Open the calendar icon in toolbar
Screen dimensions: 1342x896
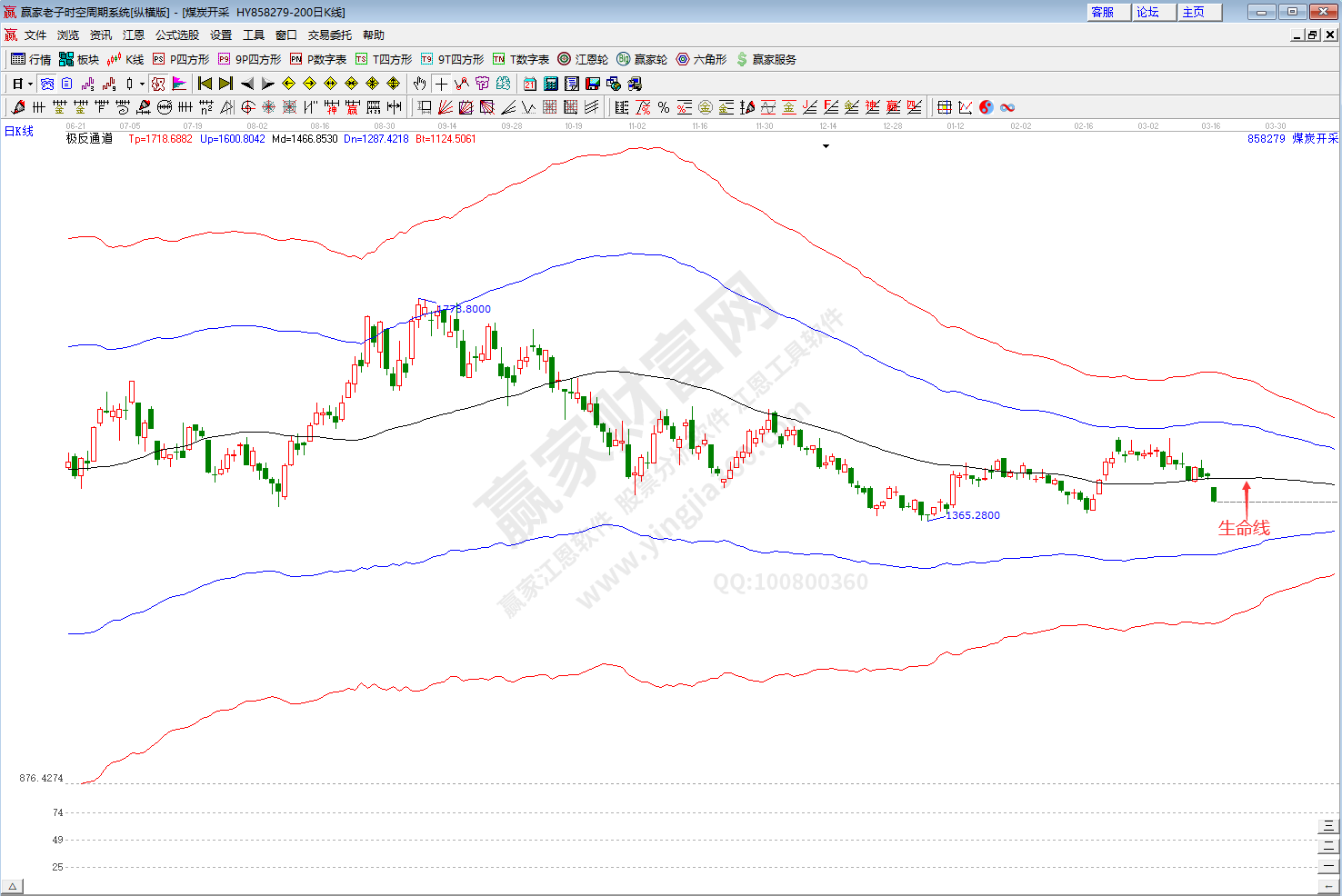pos(530,84)
